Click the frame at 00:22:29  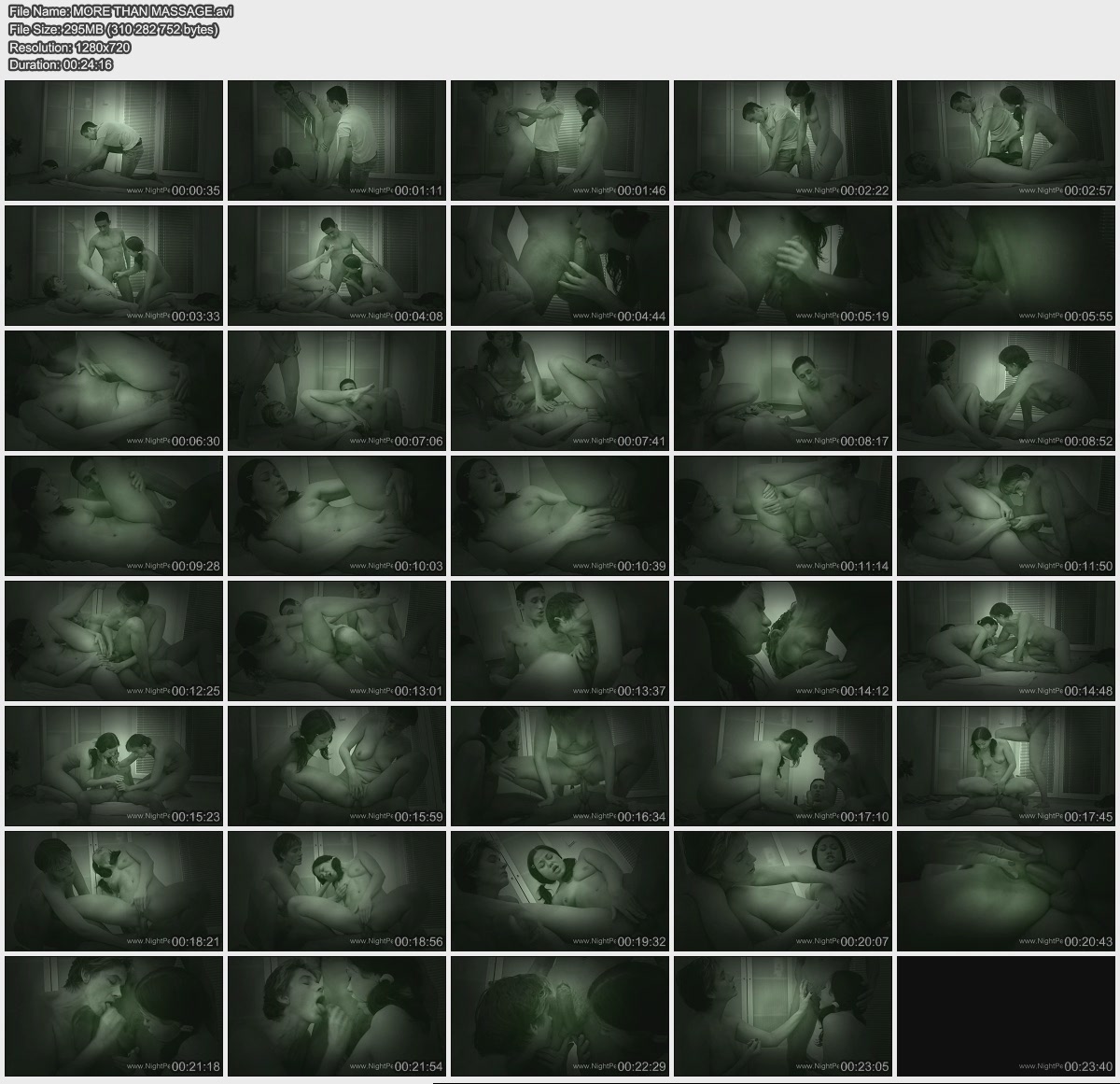coord(560,1016)
